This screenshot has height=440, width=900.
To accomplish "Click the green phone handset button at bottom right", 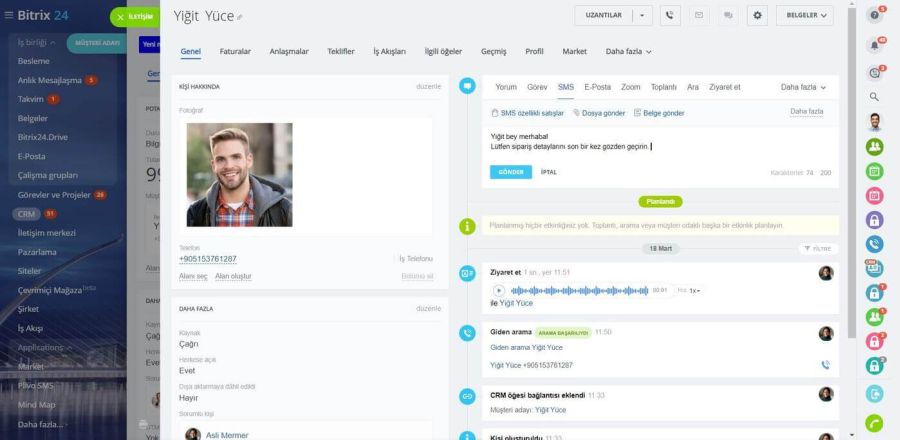I will click(874, 423).
